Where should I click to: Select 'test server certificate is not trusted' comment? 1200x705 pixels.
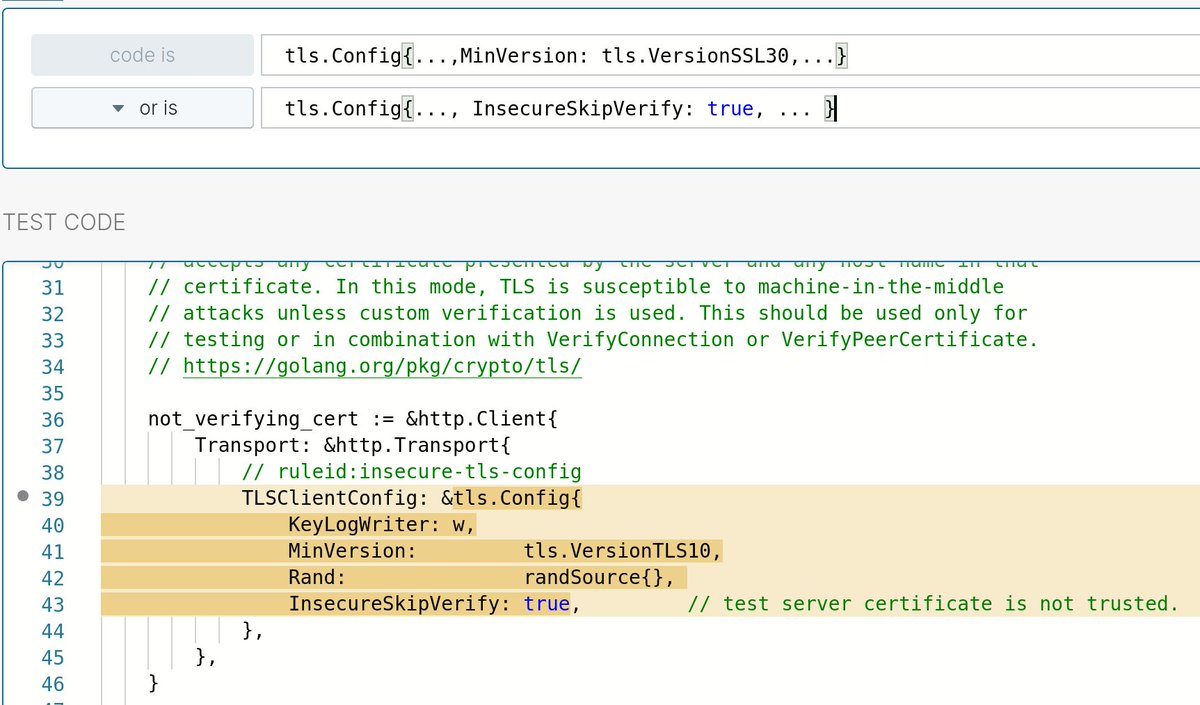click(934, 604)
